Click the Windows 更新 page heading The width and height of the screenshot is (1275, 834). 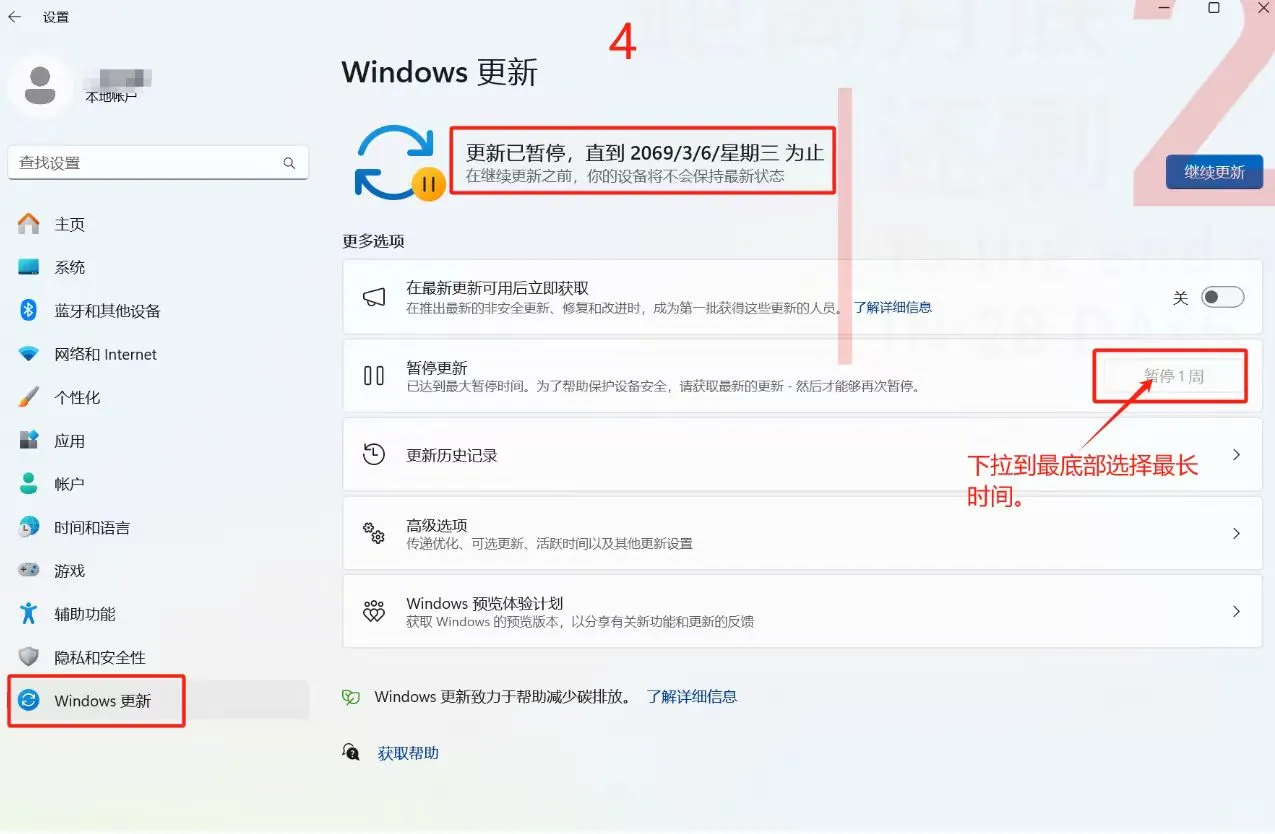tap(440, 72)
